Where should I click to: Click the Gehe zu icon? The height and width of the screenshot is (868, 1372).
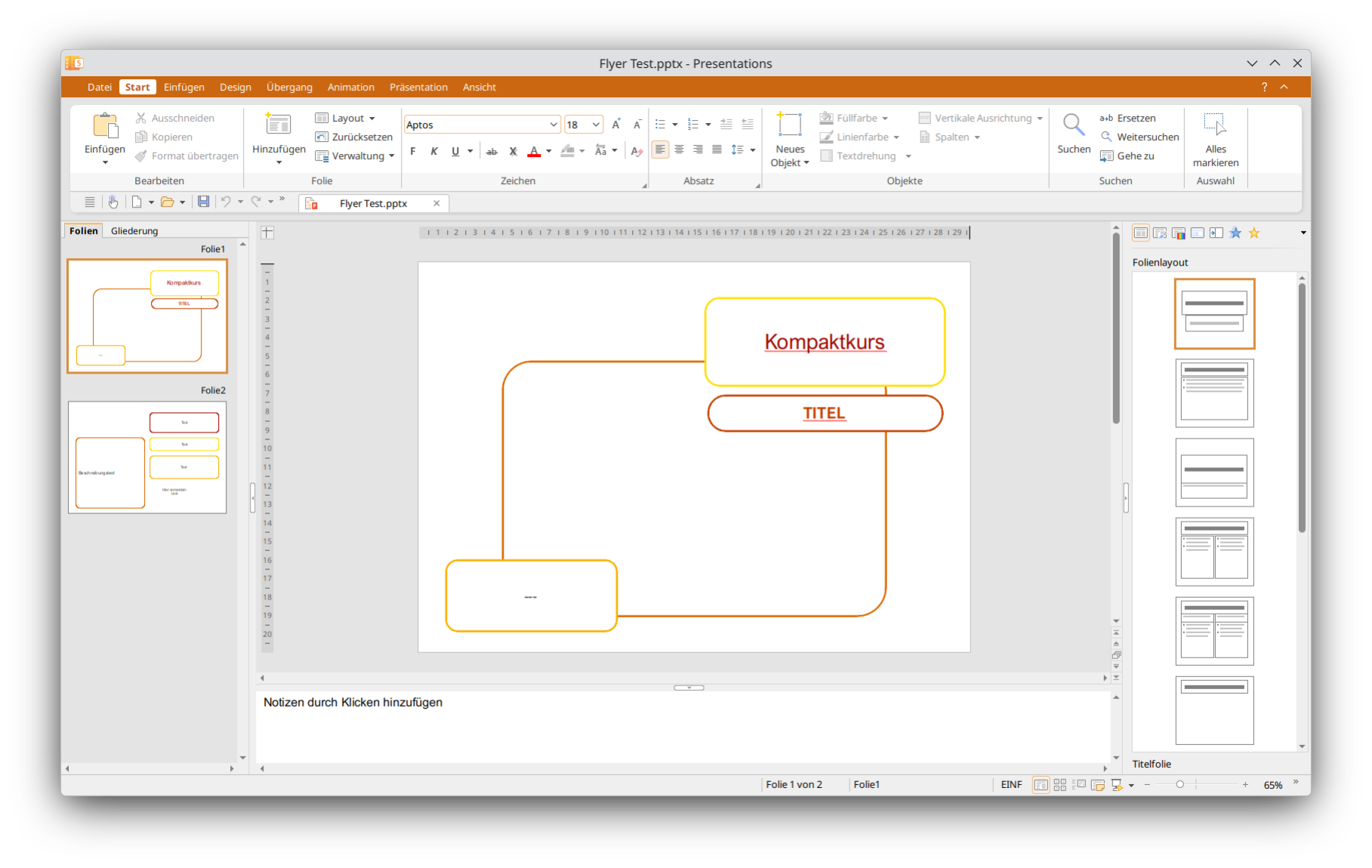click(1106, 155)
